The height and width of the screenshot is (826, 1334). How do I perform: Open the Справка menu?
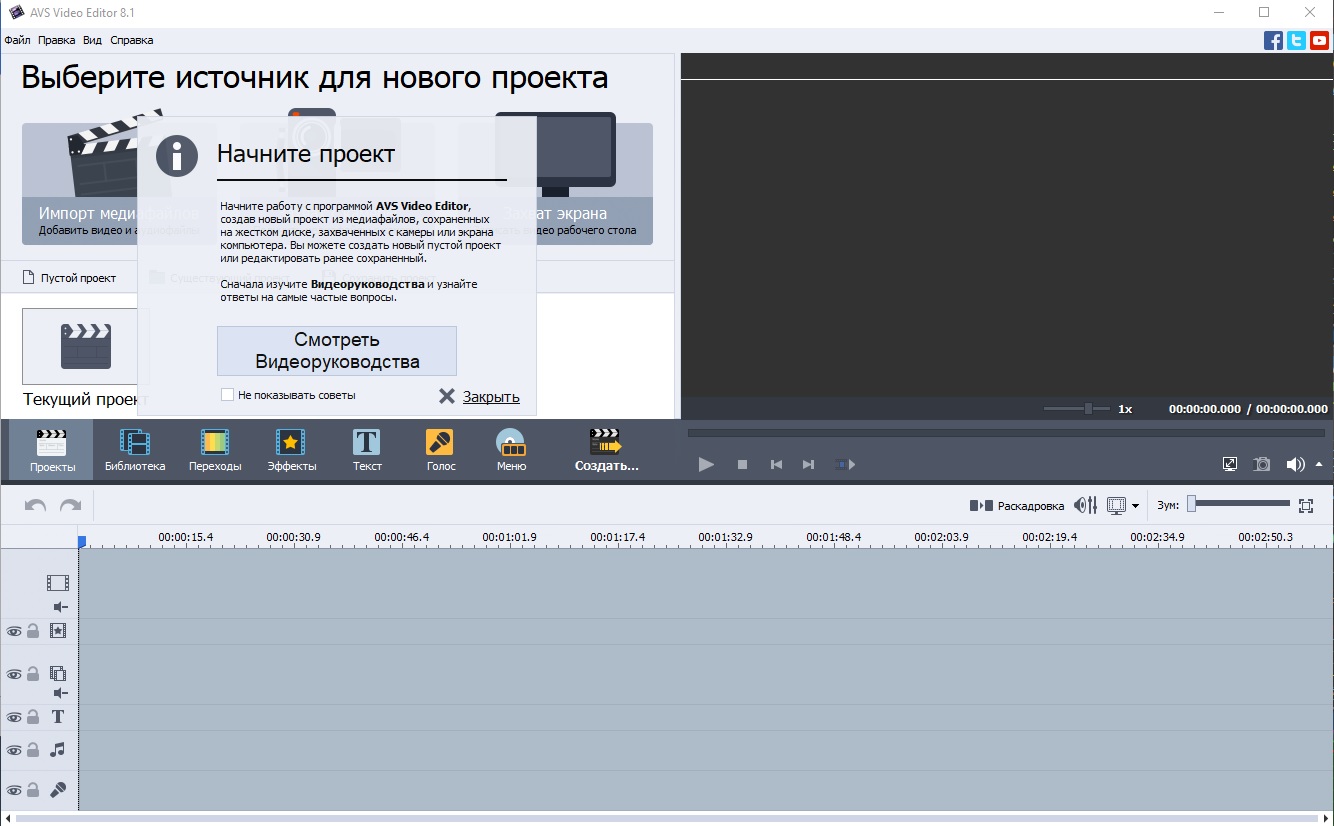(x=131, y=40)
